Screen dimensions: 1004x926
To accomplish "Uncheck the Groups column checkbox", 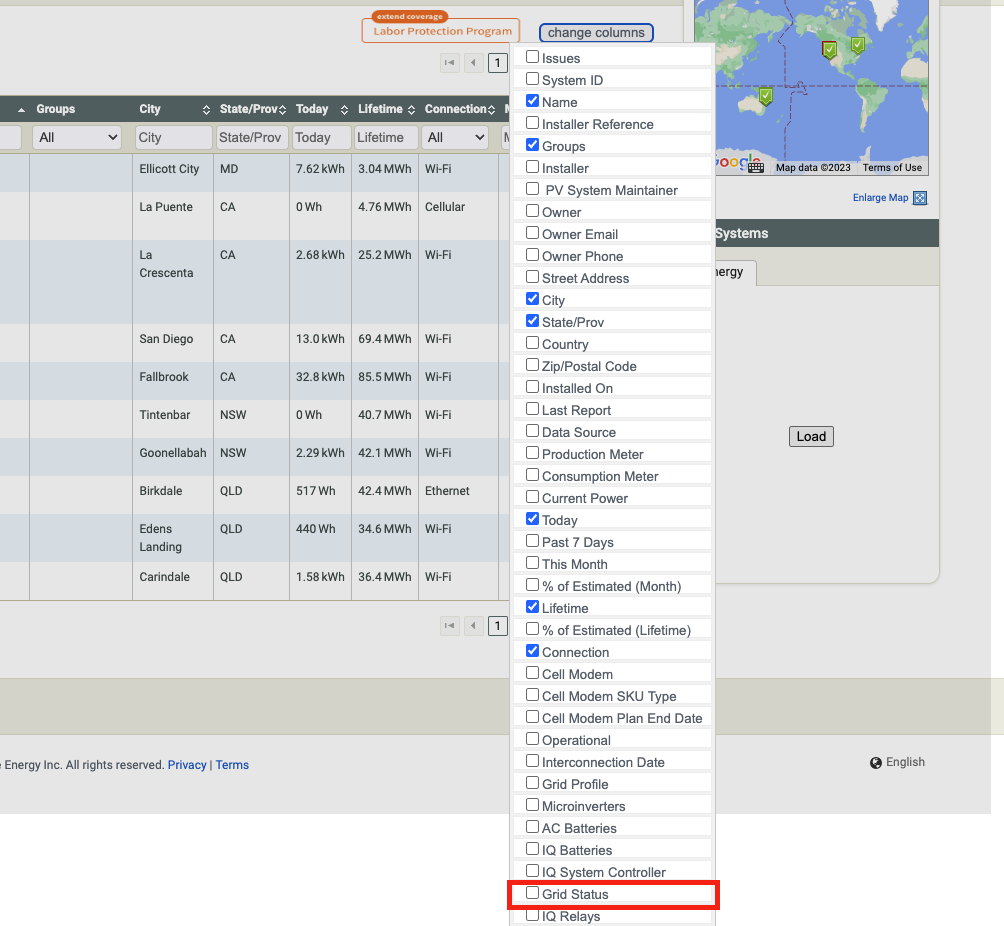I will (532, 144).
